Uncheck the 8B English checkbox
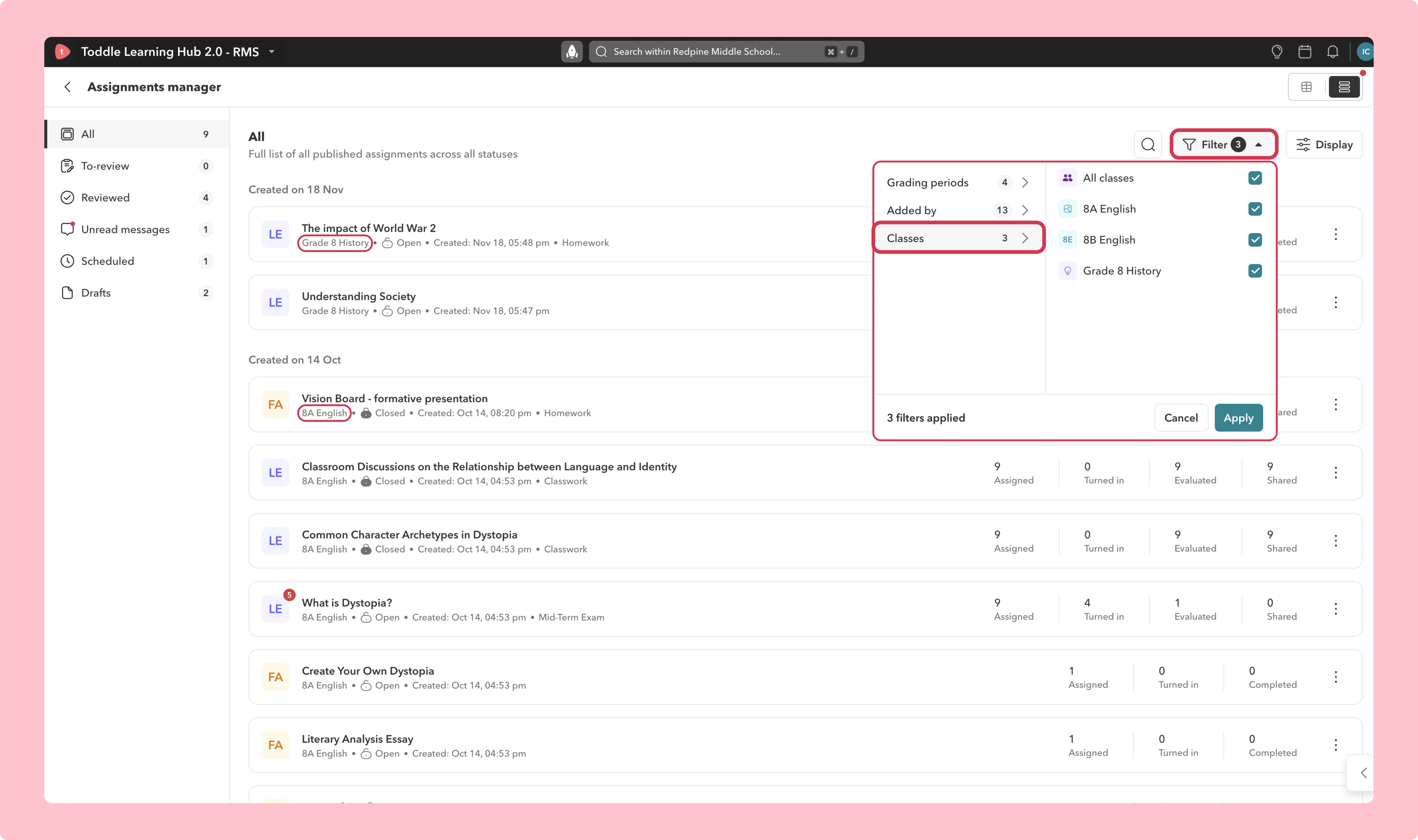This screenshot has width=1418, height=840. tap(1255, 240)
